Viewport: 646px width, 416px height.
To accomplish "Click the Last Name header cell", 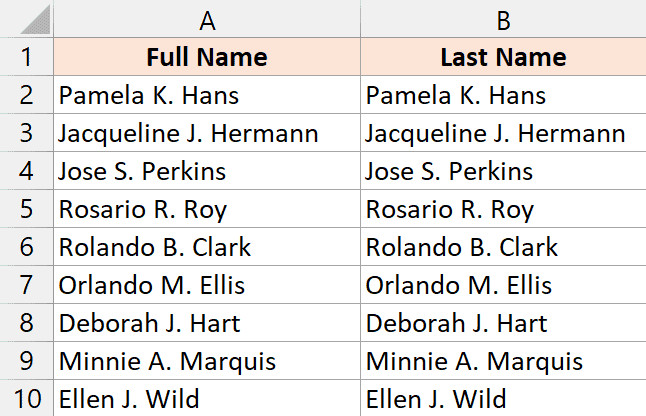I will click(502, 57).
